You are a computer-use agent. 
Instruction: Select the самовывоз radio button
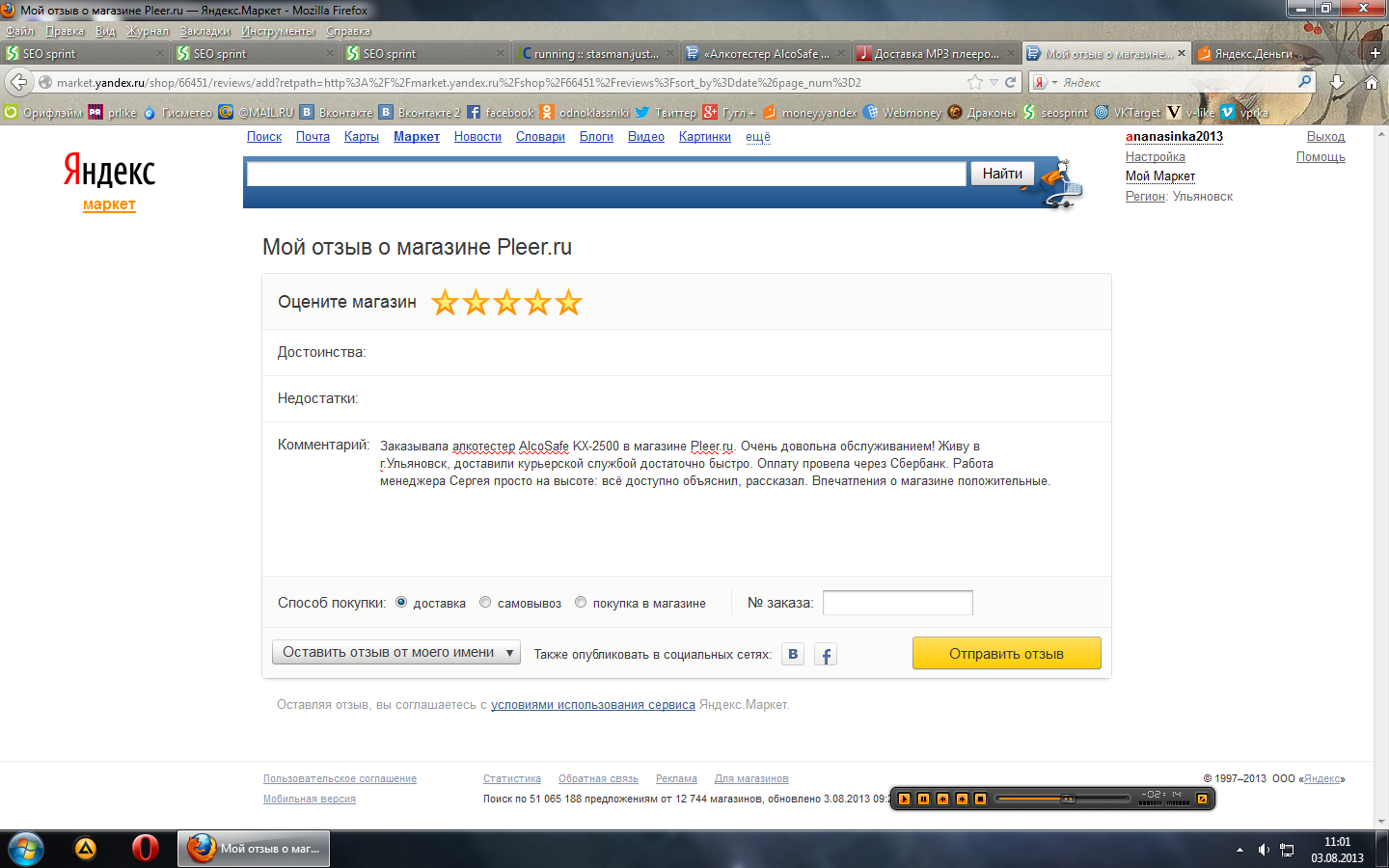[485, 602]
